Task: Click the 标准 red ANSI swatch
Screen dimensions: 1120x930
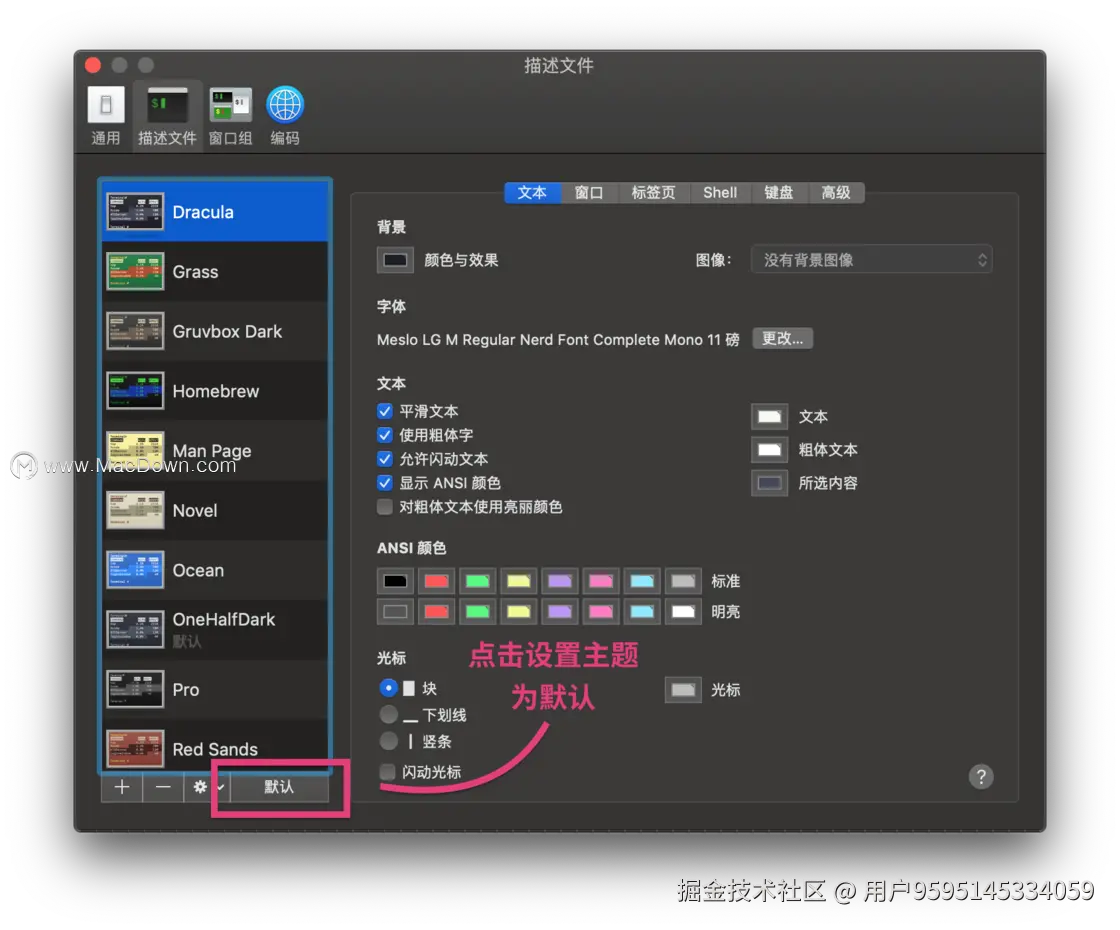Action: click(x=436, y=581)
